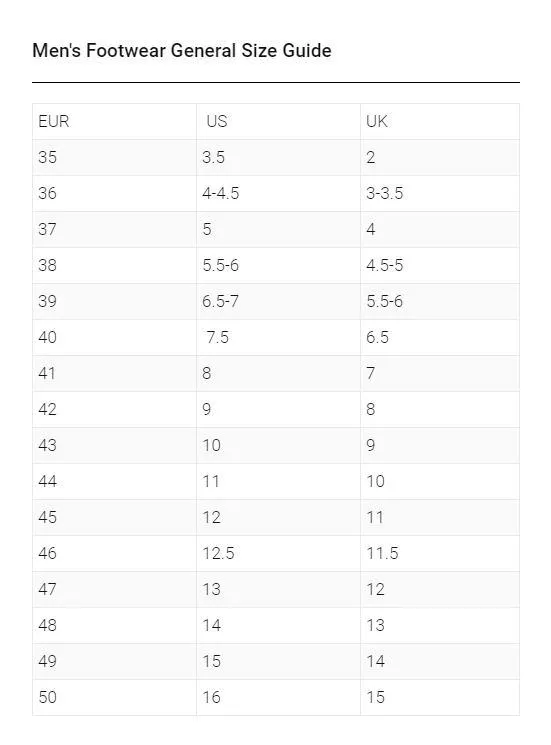Click the EUR 48 cell
Screen dimensions: 551x745
[x=114, y=625]
